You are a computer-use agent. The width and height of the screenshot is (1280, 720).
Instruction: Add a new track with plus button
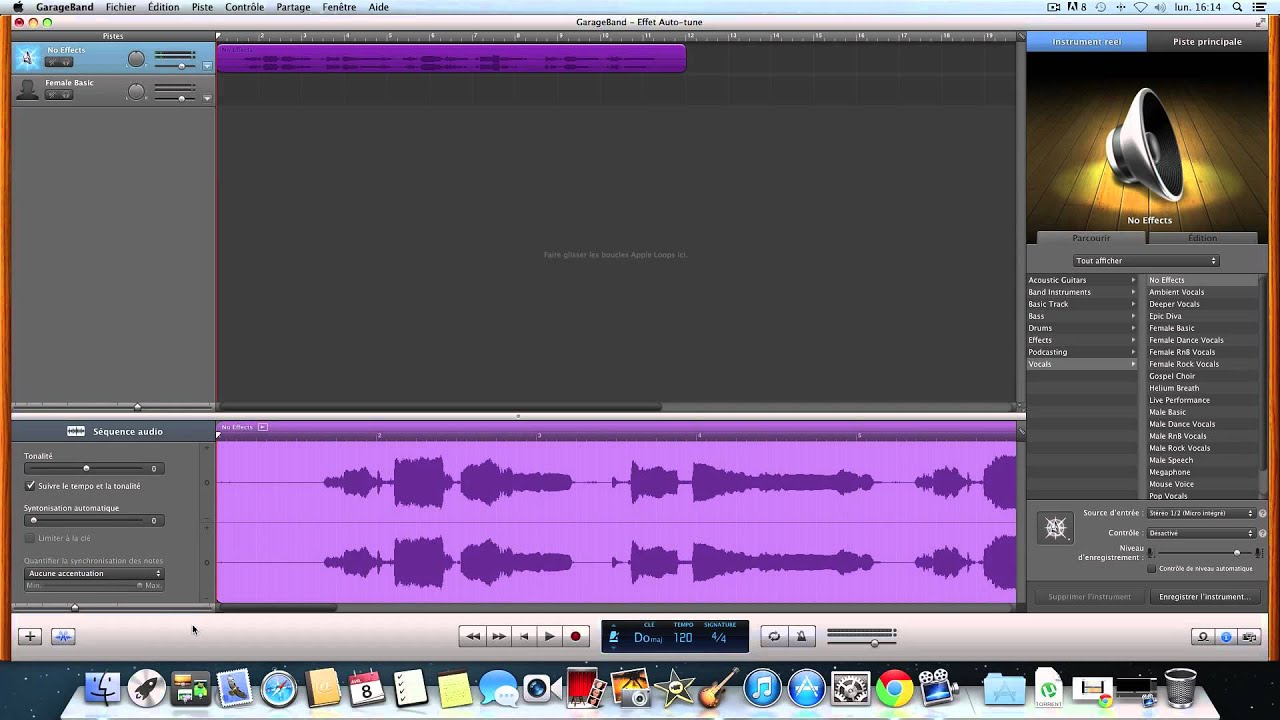(x=30, y=636)
